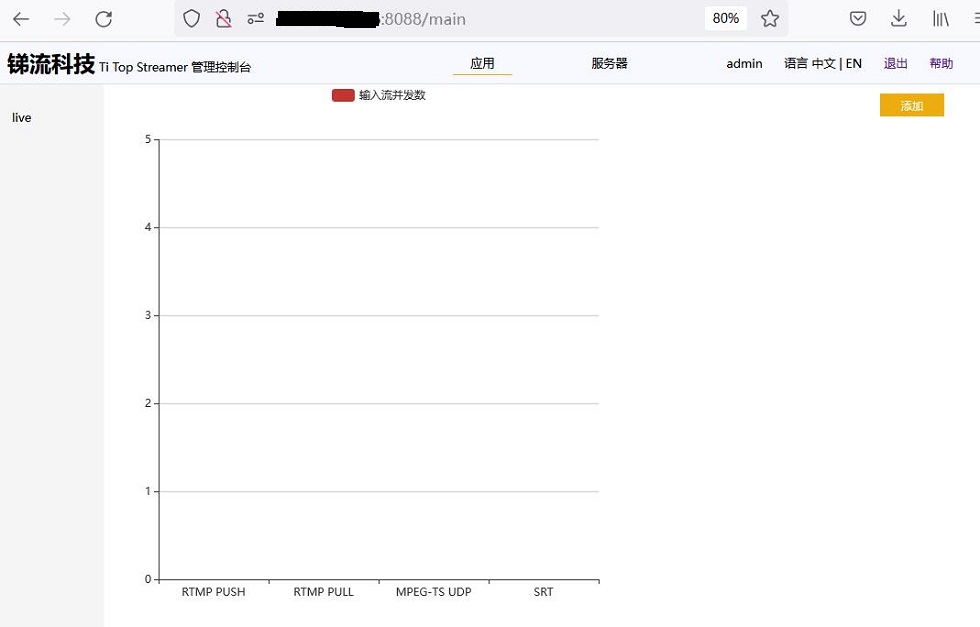Open the site permissions icon
Screen dimensions: 980x627
(x=256, y=19)
